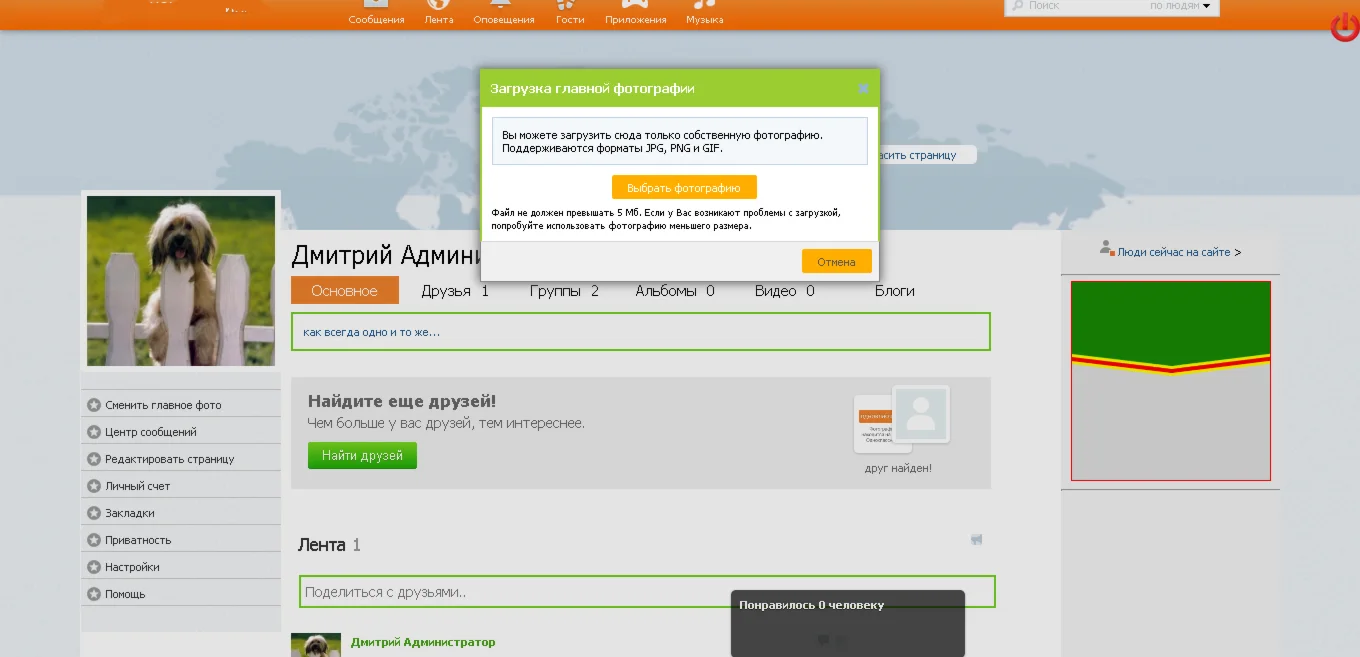Click the Лента 1 section heading
Image resolution: width=1360 pixels, height=657 pixels.
[329, 545]
